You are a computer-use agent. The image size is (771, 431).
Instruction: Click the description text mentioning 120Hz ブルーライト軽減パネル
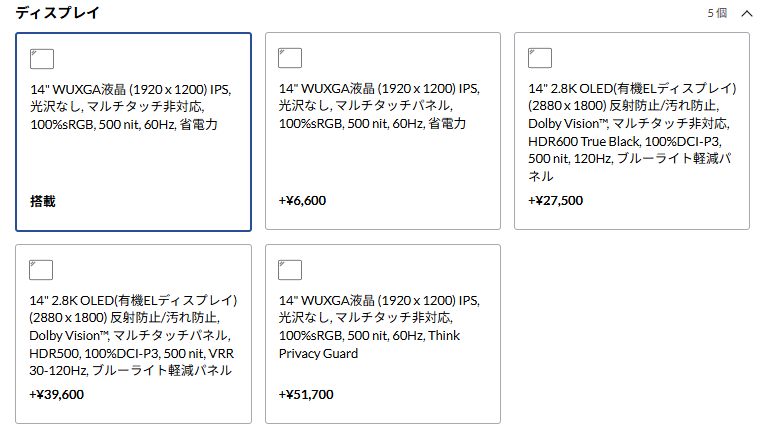coord(631,132)
